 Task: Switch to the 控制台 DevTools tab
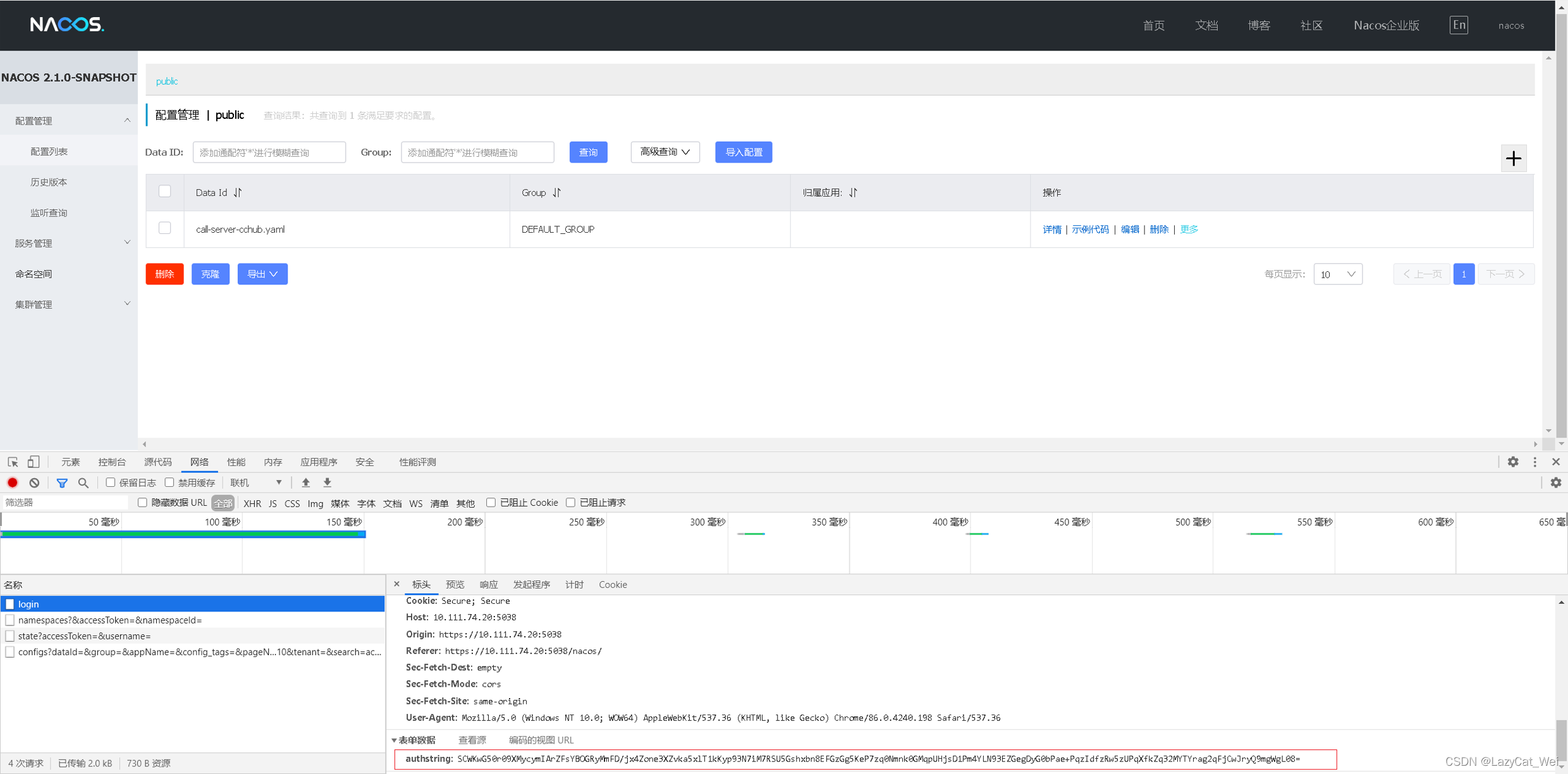pos(112,462)
